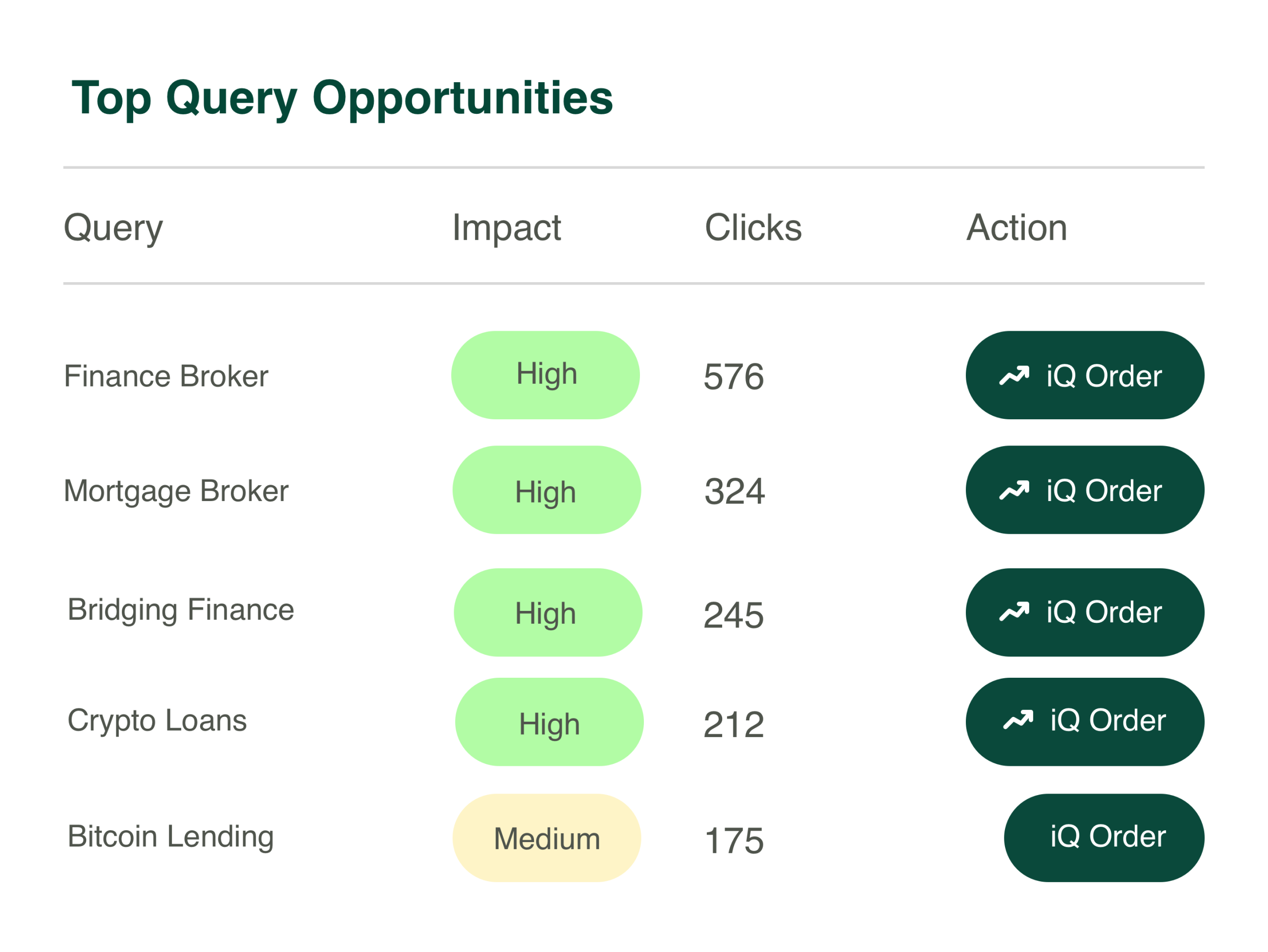This screenshot has width=1268, height=952.
Task: Click the High impact badge on Bridging Finance row
Action: [x=547, y=612]
